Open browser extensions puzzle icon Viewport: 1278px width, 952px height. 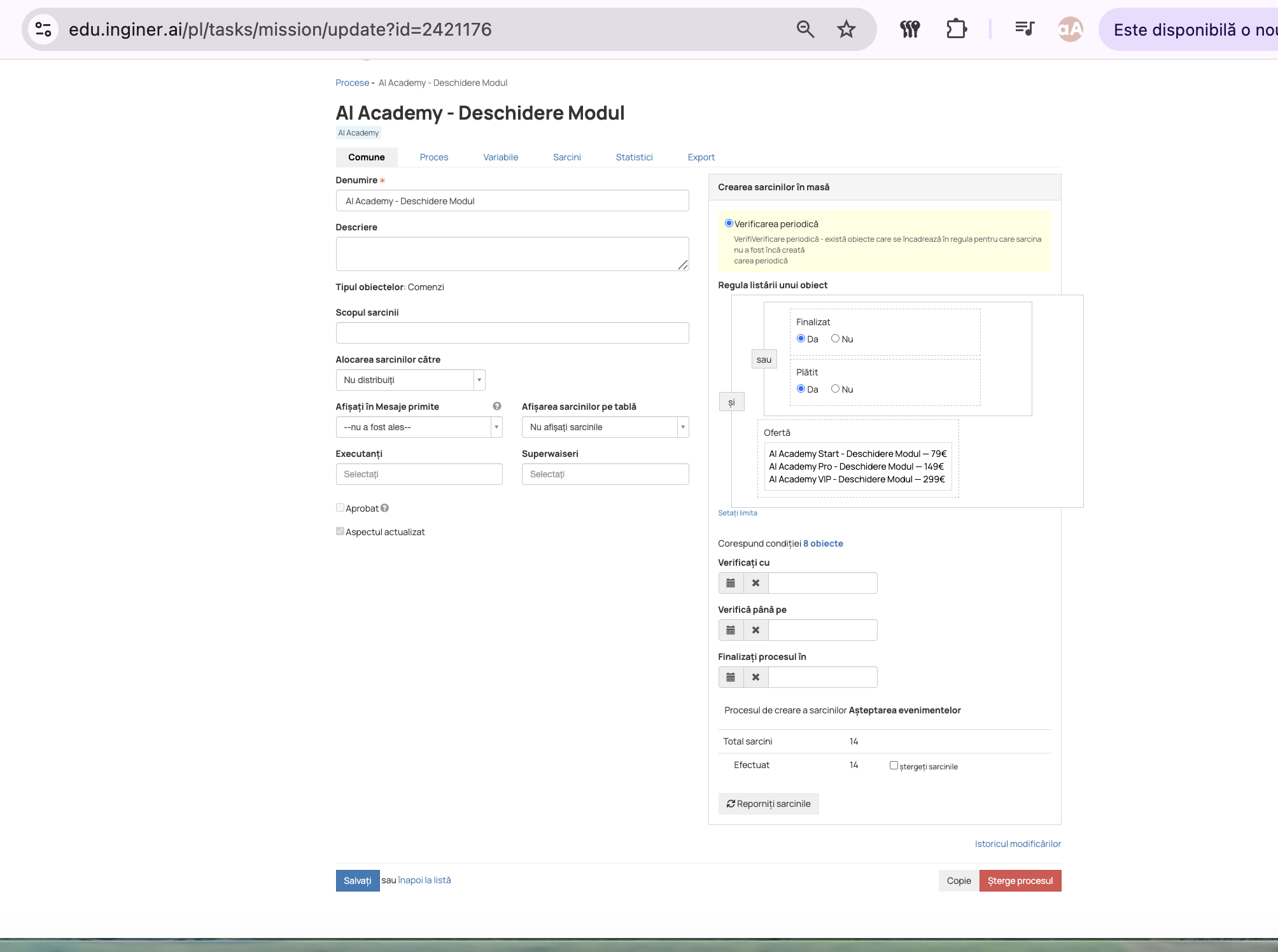[x=956, y=29]
